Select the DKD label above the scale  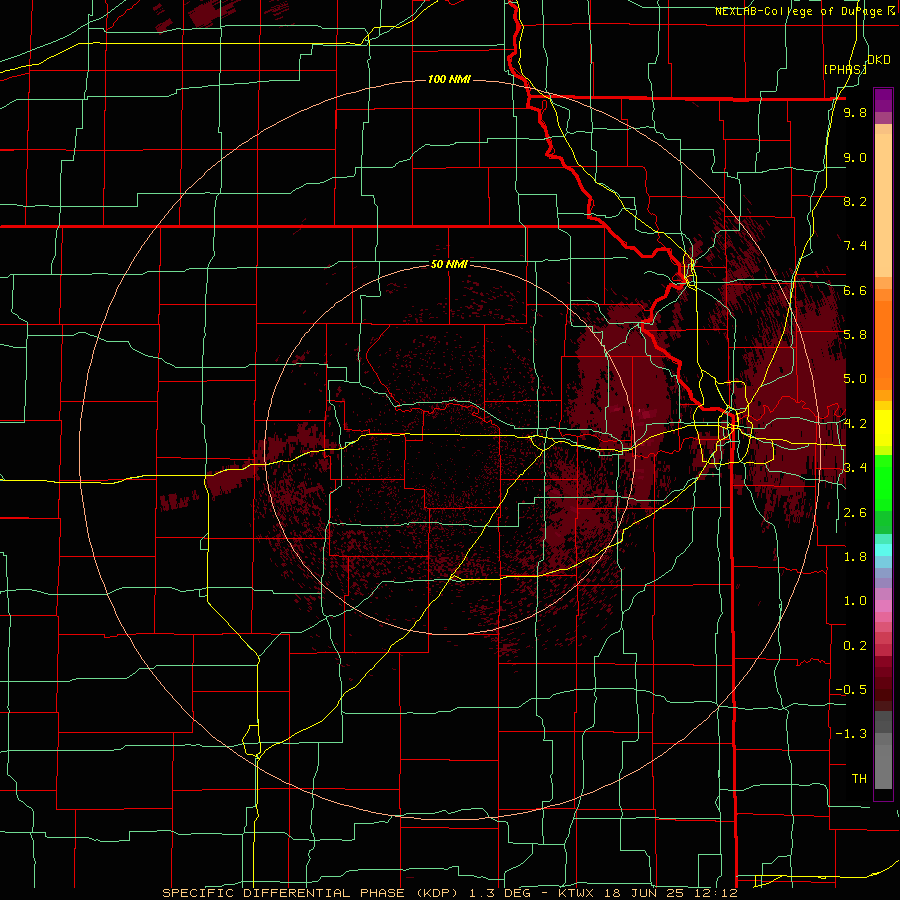(x=879, y=60)
